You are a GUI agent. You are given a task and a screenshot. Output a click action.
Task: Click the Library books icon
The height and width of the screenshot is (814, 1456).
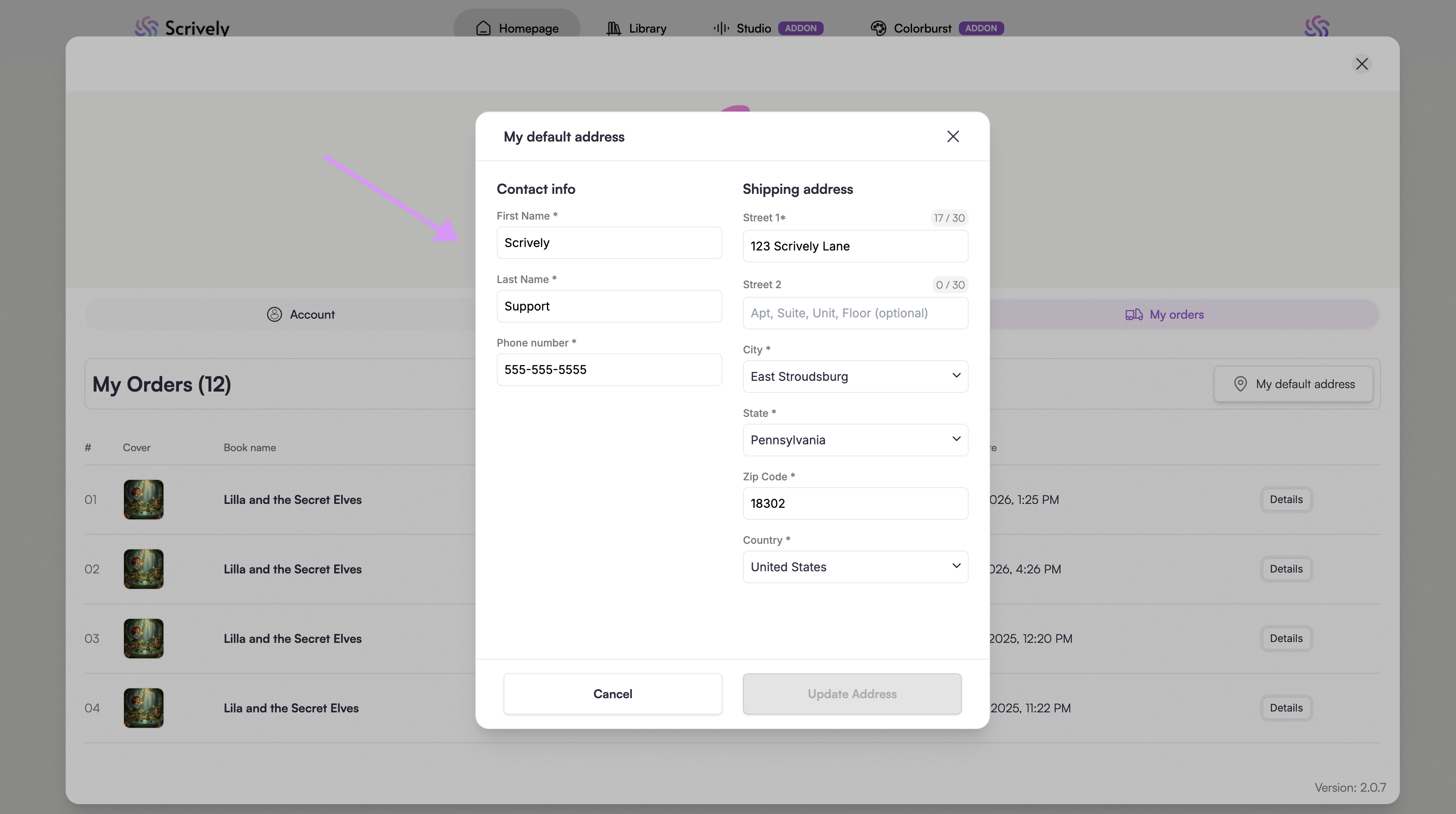click(x=613, y=28)
